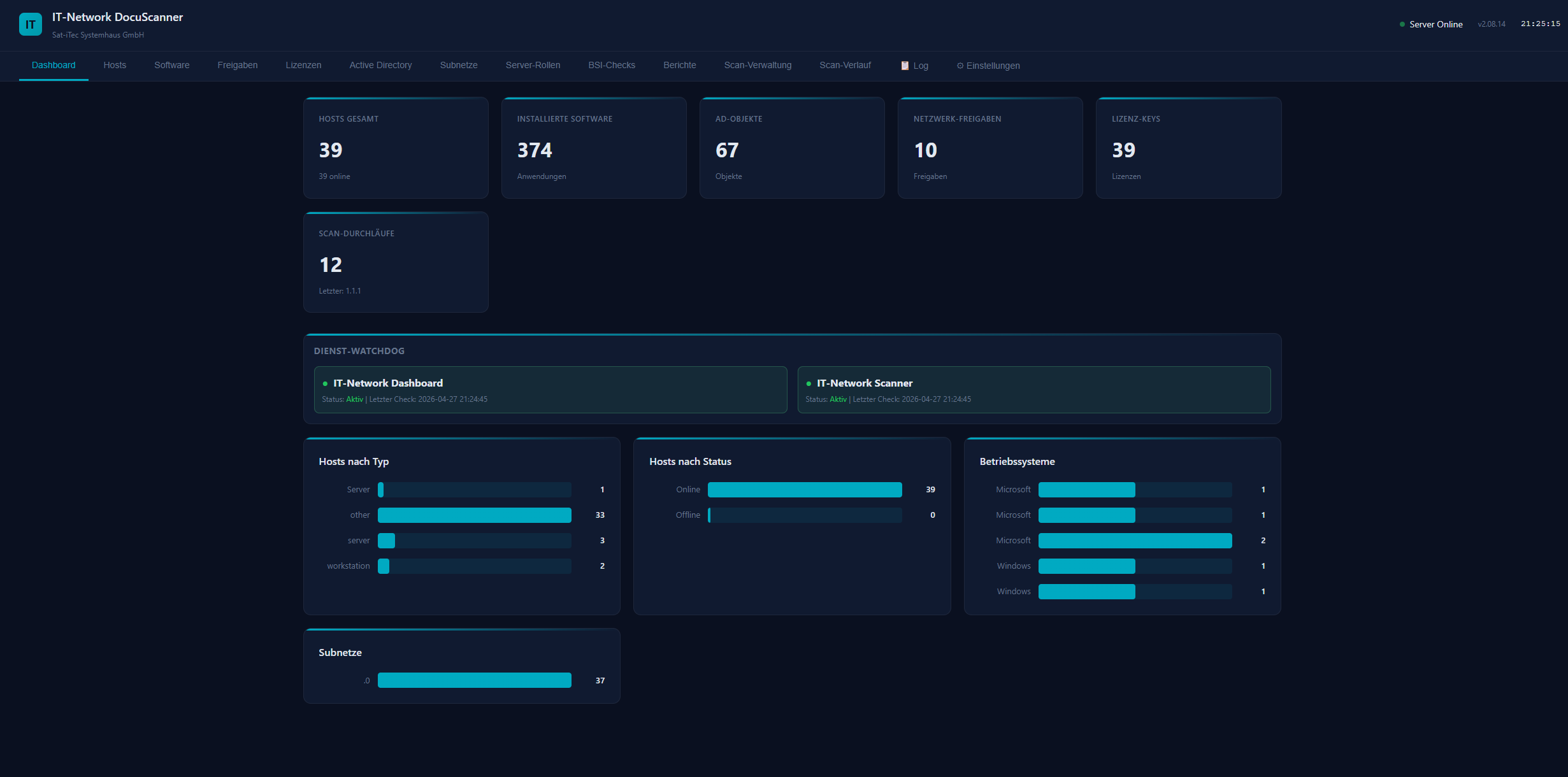Open the Freigaben section
Viewport: 1568px width, 777px height.
[238, 66]
